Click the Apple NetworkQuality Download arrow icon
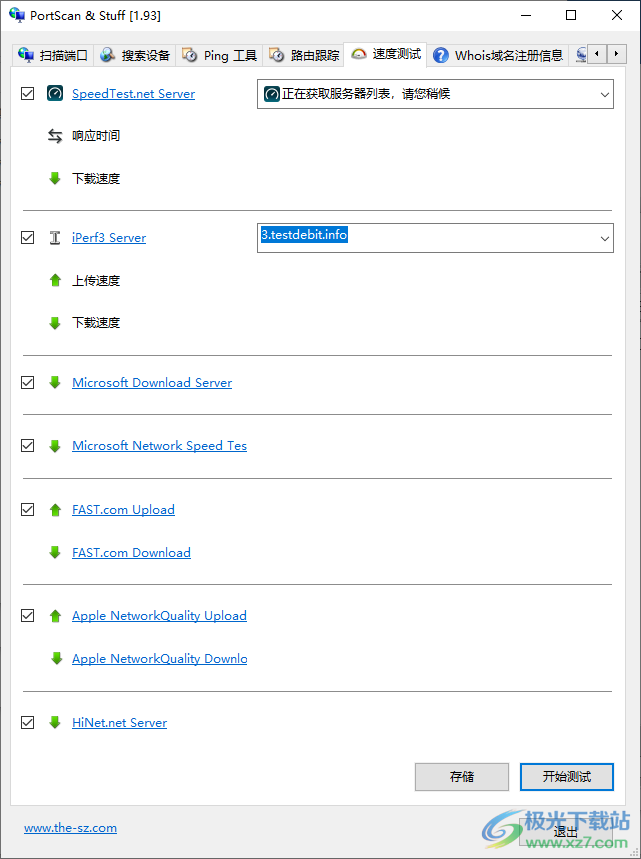Viewport: 641px width, 859px height. 56,658
